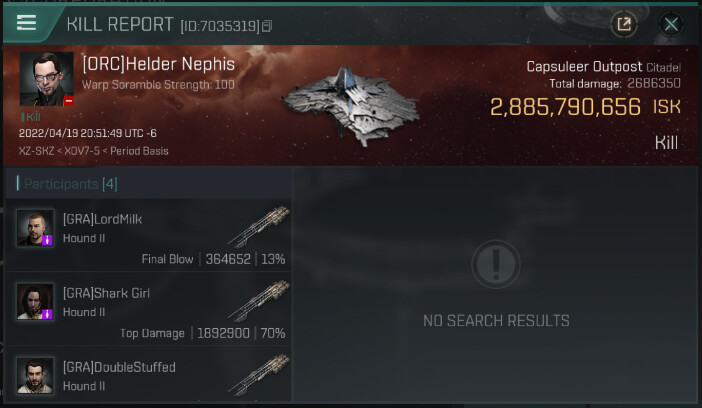The height and width of the screenshot is (408, 702).
Task: Click Shark Girl's Hound II ship icon
Action: 259,301
